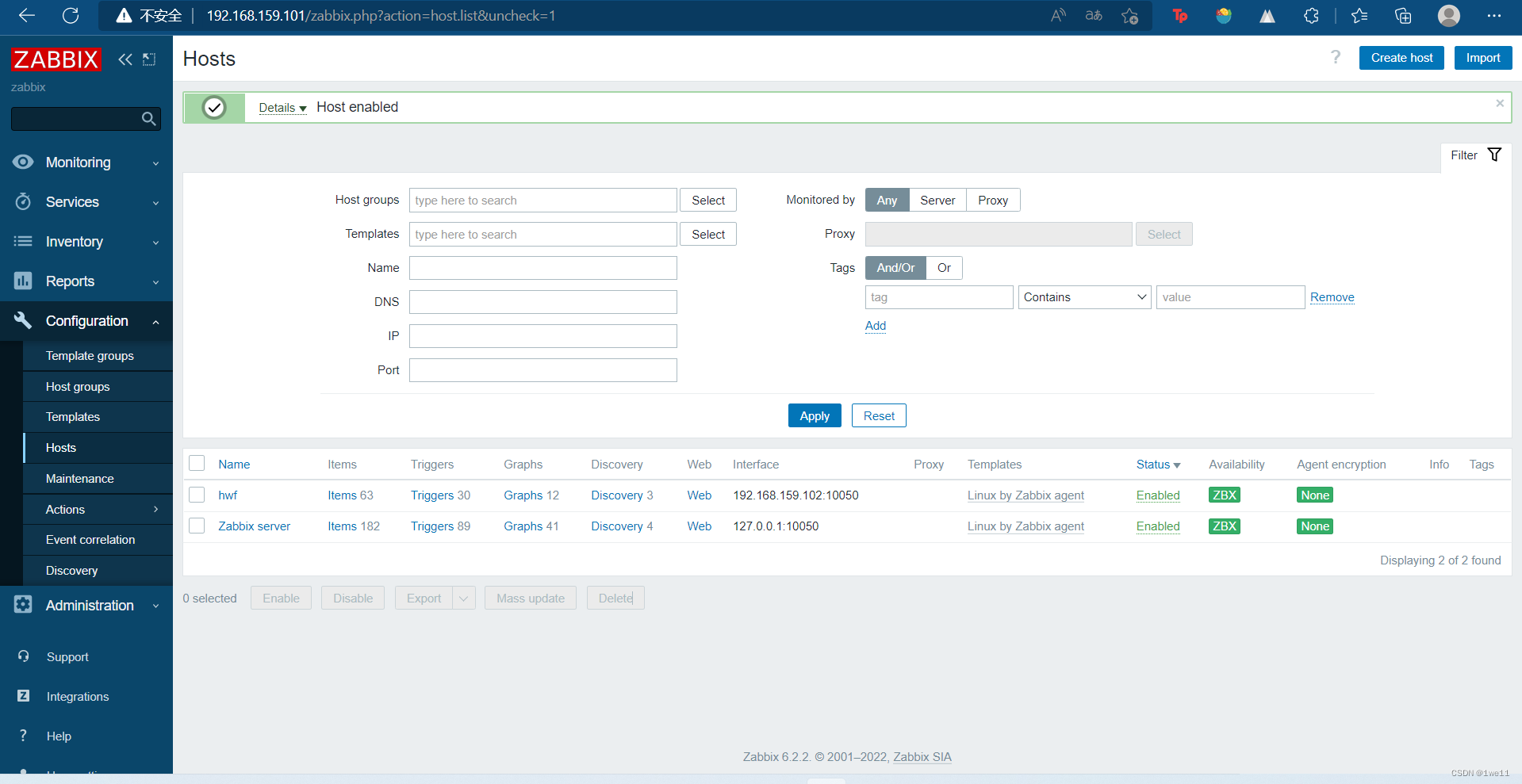This screenshot has width=1522, height=784.
Task: Click the Help question mark icon in sidebar
Action: pyautogui.click(x=24, y=735)
